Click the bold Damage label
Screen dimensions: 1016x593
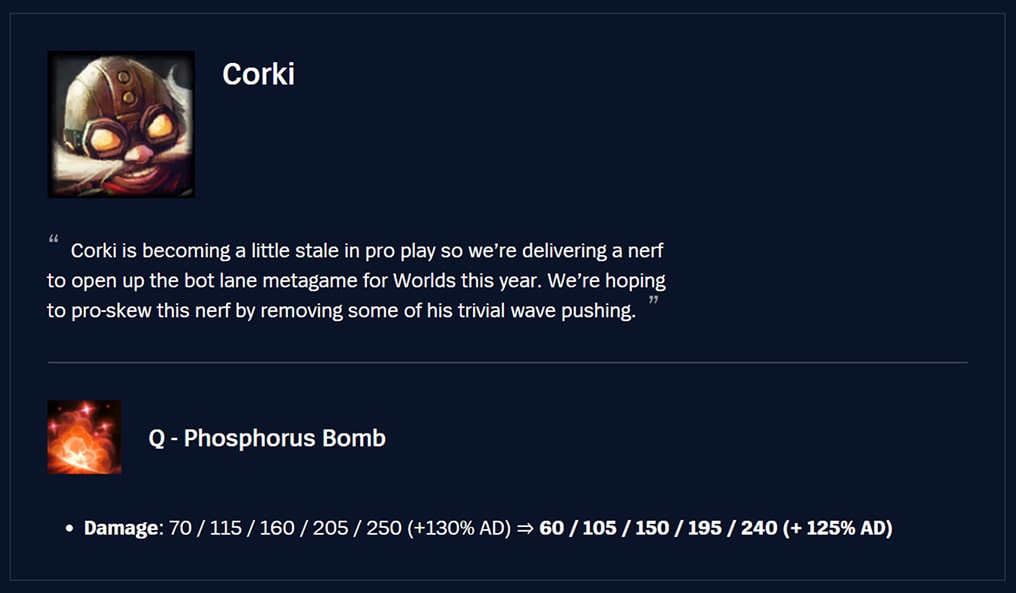[x=122, y=528]
